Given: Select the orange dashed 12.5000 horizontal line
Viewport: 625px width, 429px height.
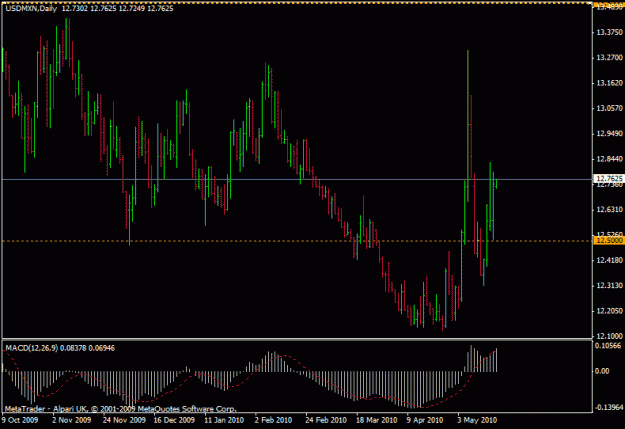Looking at the screenshot, I should (297, 241).
